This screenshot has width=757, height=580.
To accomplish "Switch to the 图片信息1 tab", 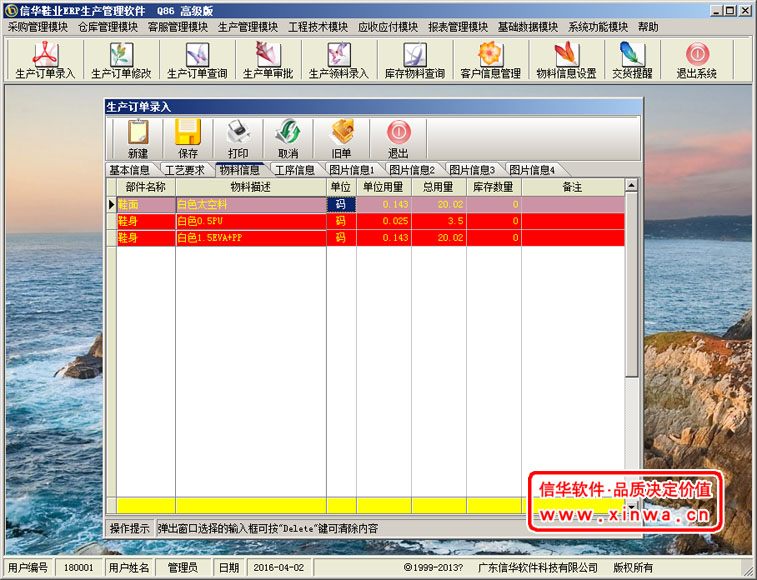I will (x=351, y=170).
